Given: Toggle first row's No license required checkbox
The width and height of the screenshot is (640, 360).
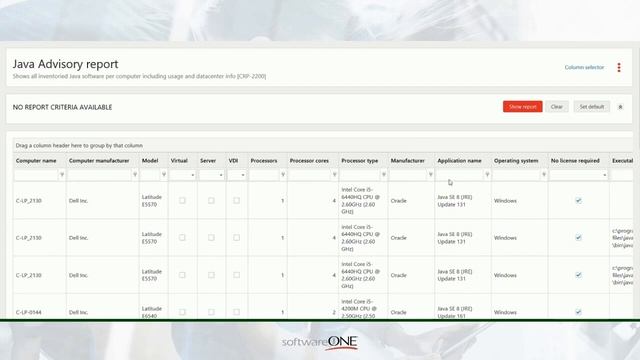Looking at the screenshot, I should click(578, 200).
